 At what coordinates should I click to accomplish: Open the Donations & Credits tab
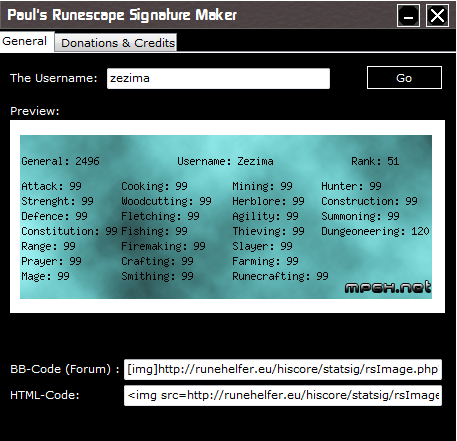coord(116,43)
